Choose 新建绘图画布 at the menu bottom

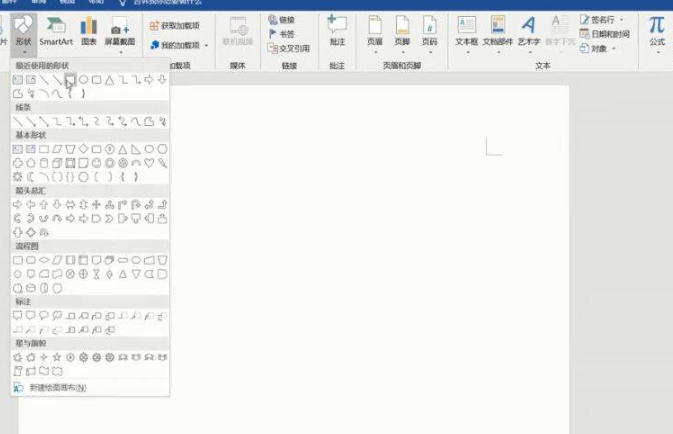[x=58, y=387]
